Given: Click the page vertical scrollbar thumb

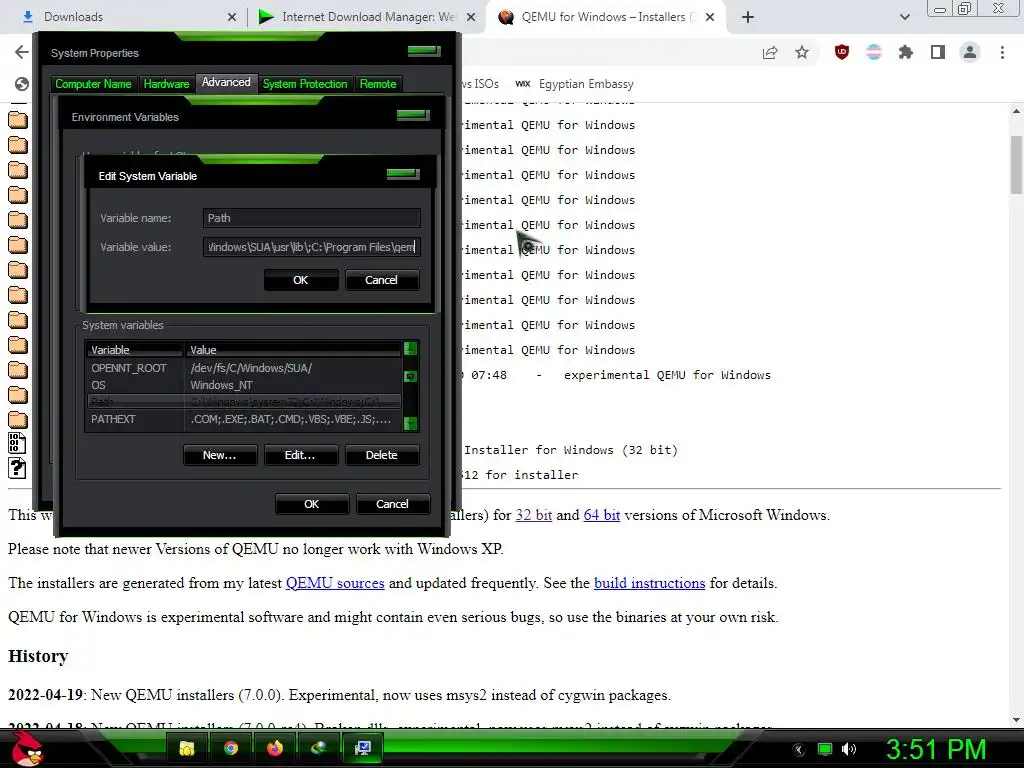Looking at the screenshot, I should 1016,165.
